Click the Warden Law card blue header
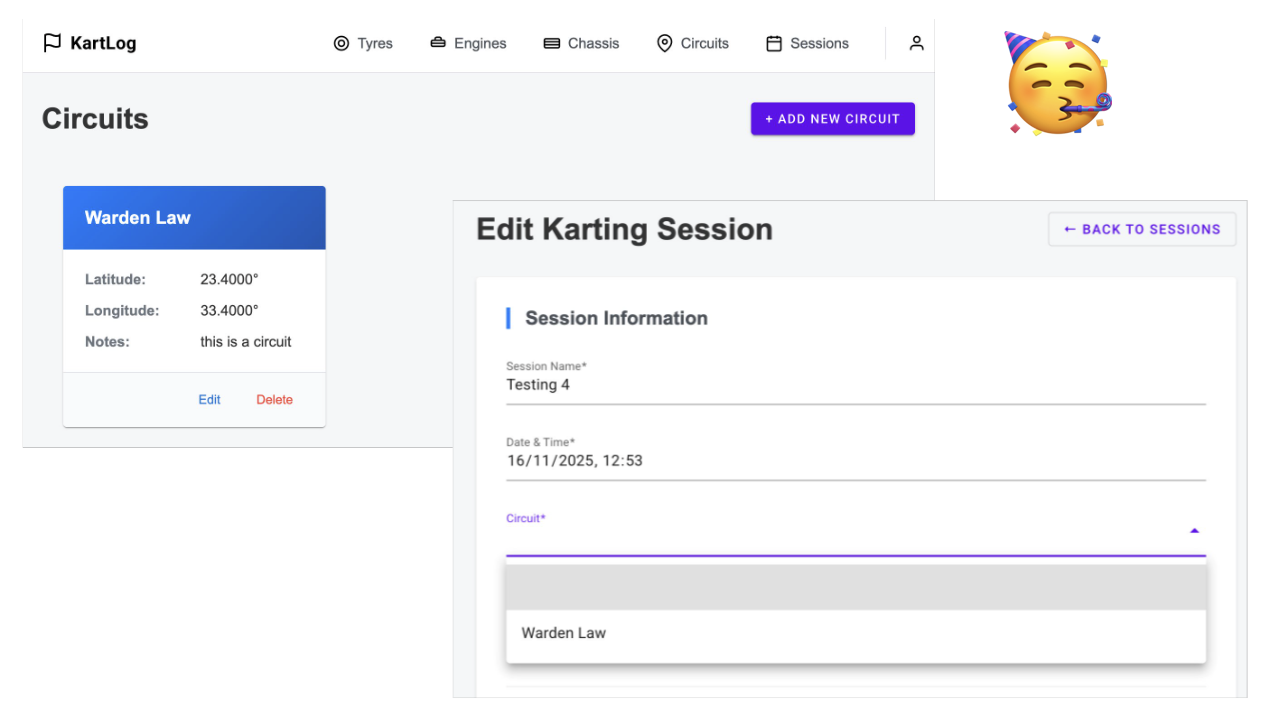Viewport: 1278px width, 726px height. pyautogui.click(x=194, y=218)
